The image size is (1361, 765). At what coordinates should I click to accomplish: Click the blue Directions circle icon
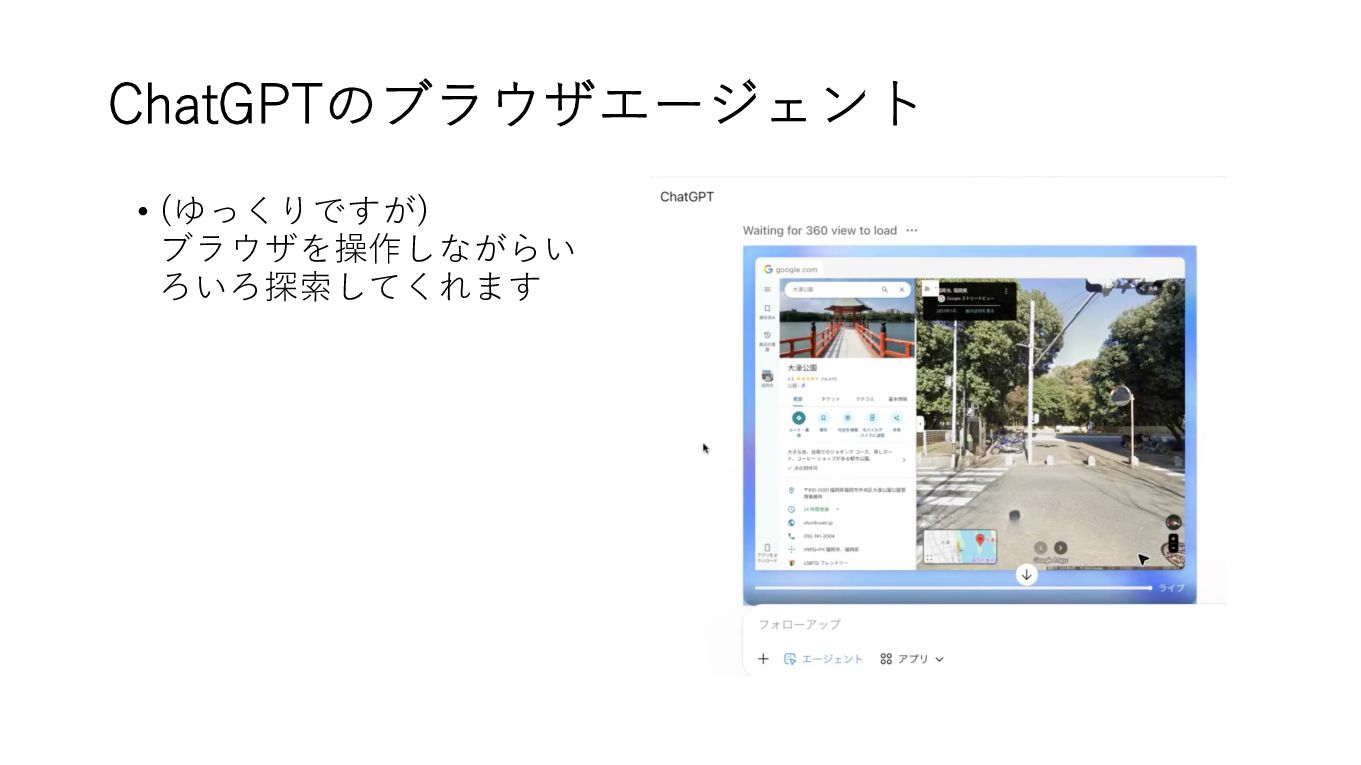click(x=799, y=418)
